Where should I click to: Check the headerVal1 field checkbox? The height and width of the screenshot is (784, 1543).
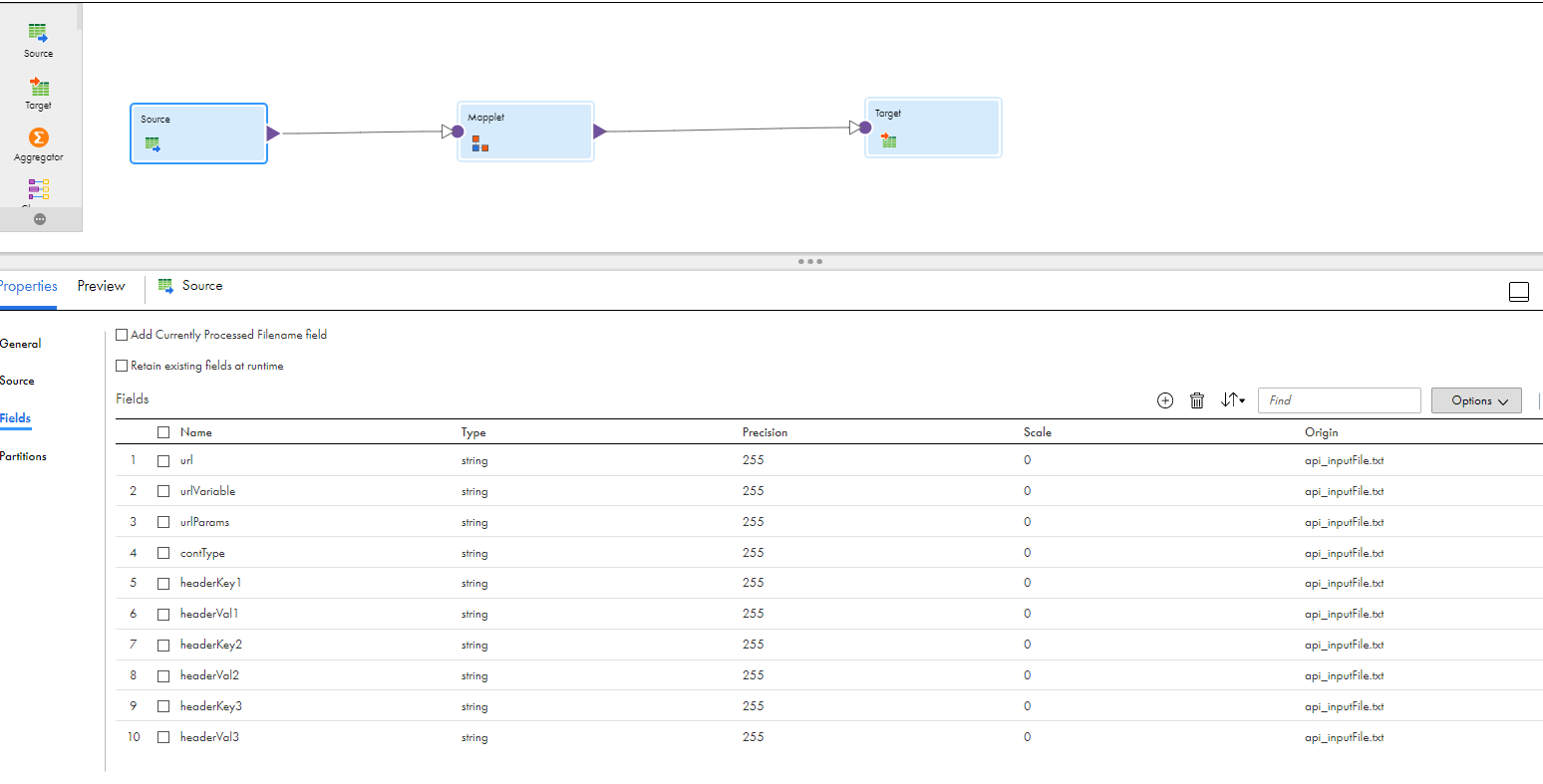coord(163,615)
